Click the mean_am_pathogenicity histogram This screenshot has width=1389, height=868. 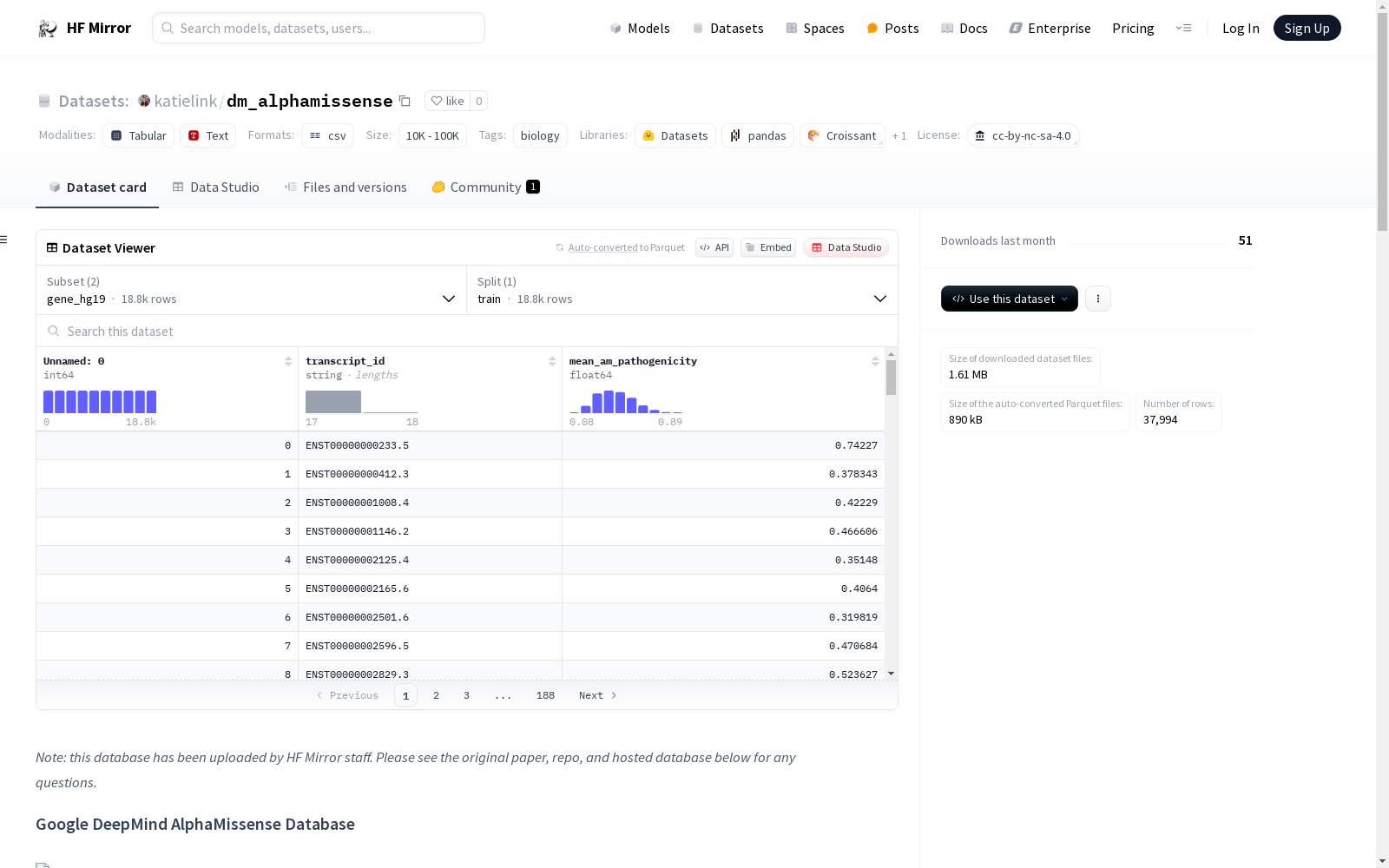tap(626, 402)
